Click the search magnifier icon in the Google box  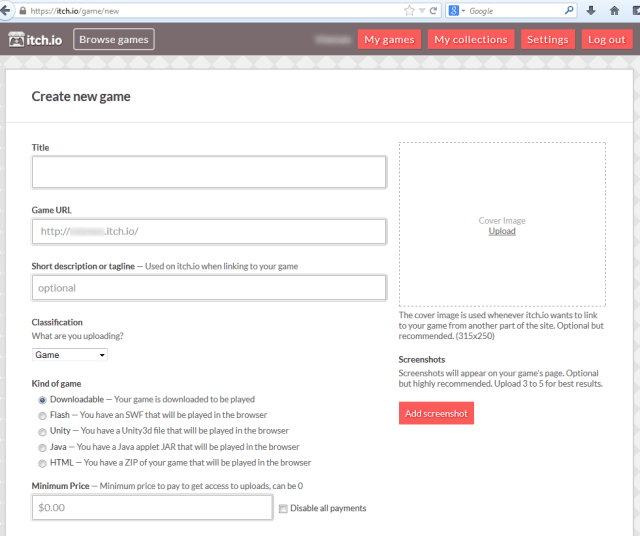pos(569,10)
